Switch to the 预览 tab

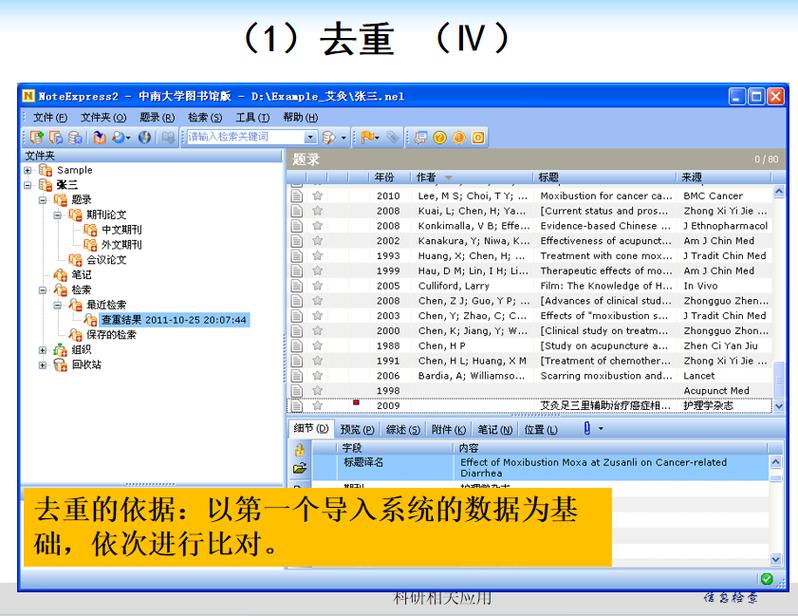click(x=357, y=430)
